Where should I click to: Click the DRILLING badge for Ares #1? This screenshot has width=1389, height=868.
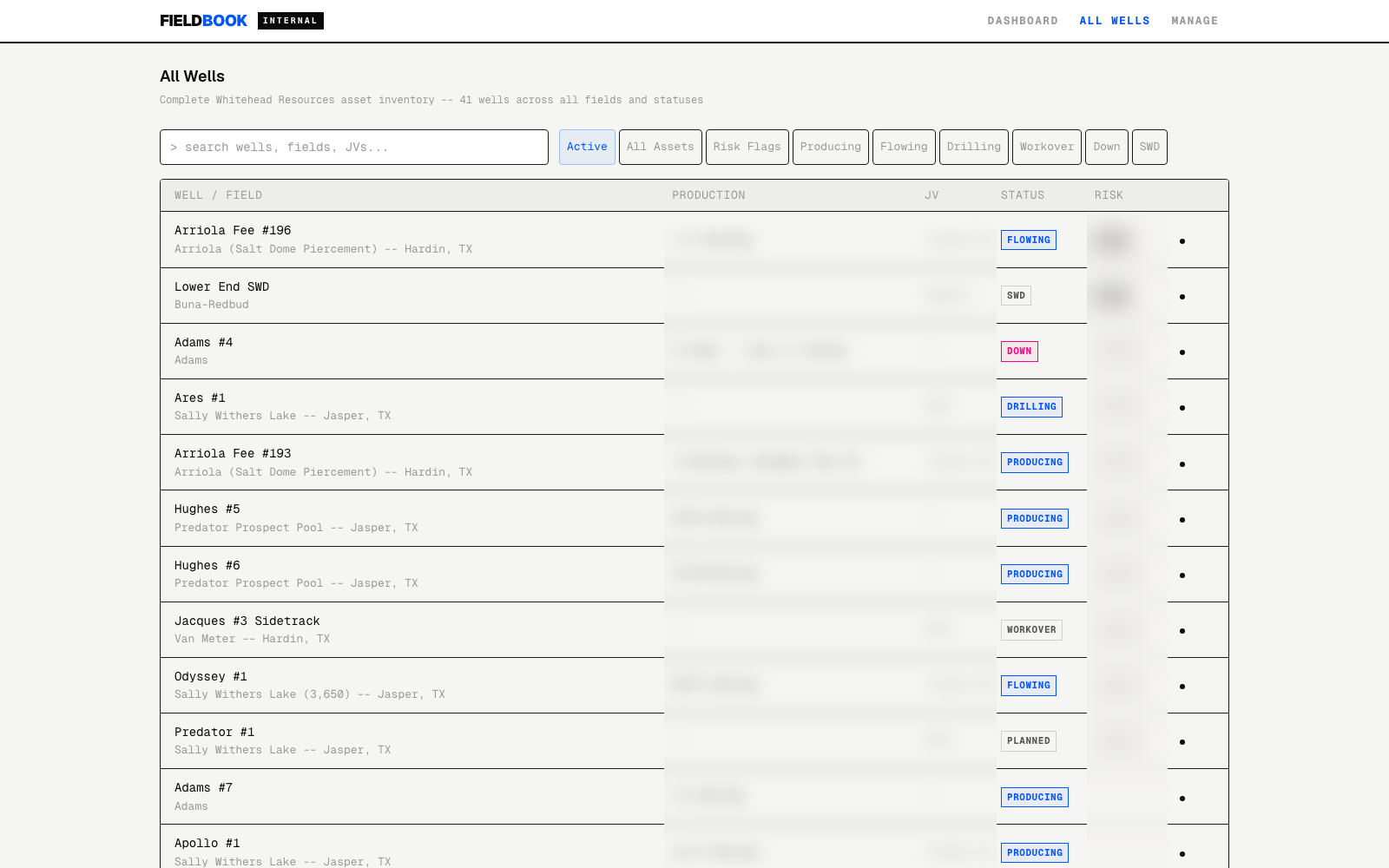(x=1031, y=407)
